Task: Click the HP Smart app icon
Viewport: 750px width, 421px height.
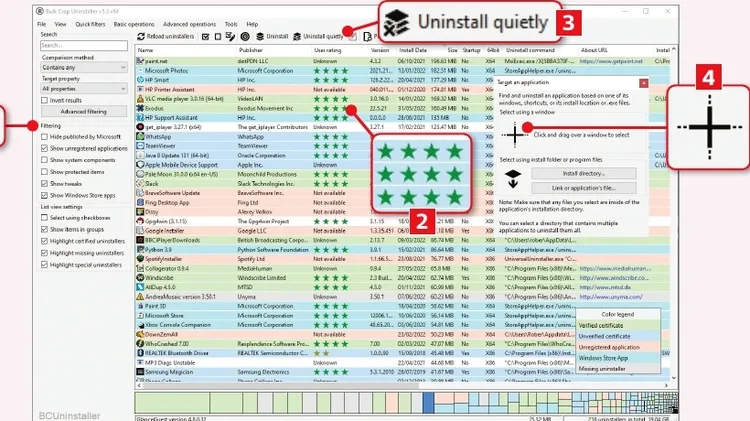Action: [140, 80]
